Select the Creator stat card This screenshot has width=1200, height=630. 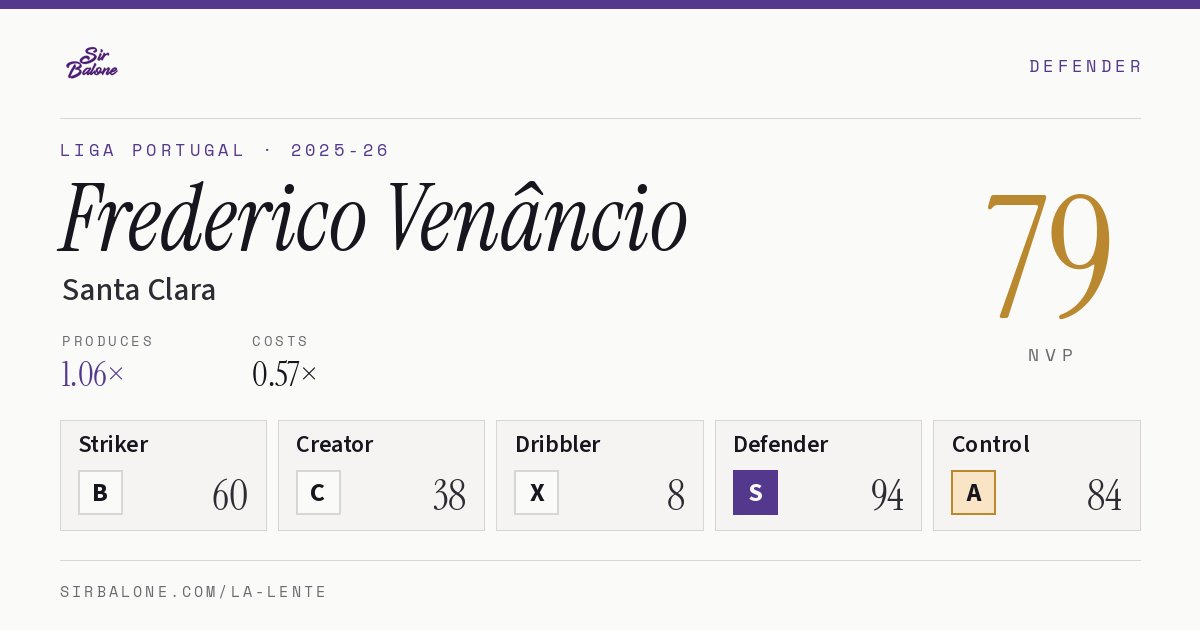[x=381, y=475]
